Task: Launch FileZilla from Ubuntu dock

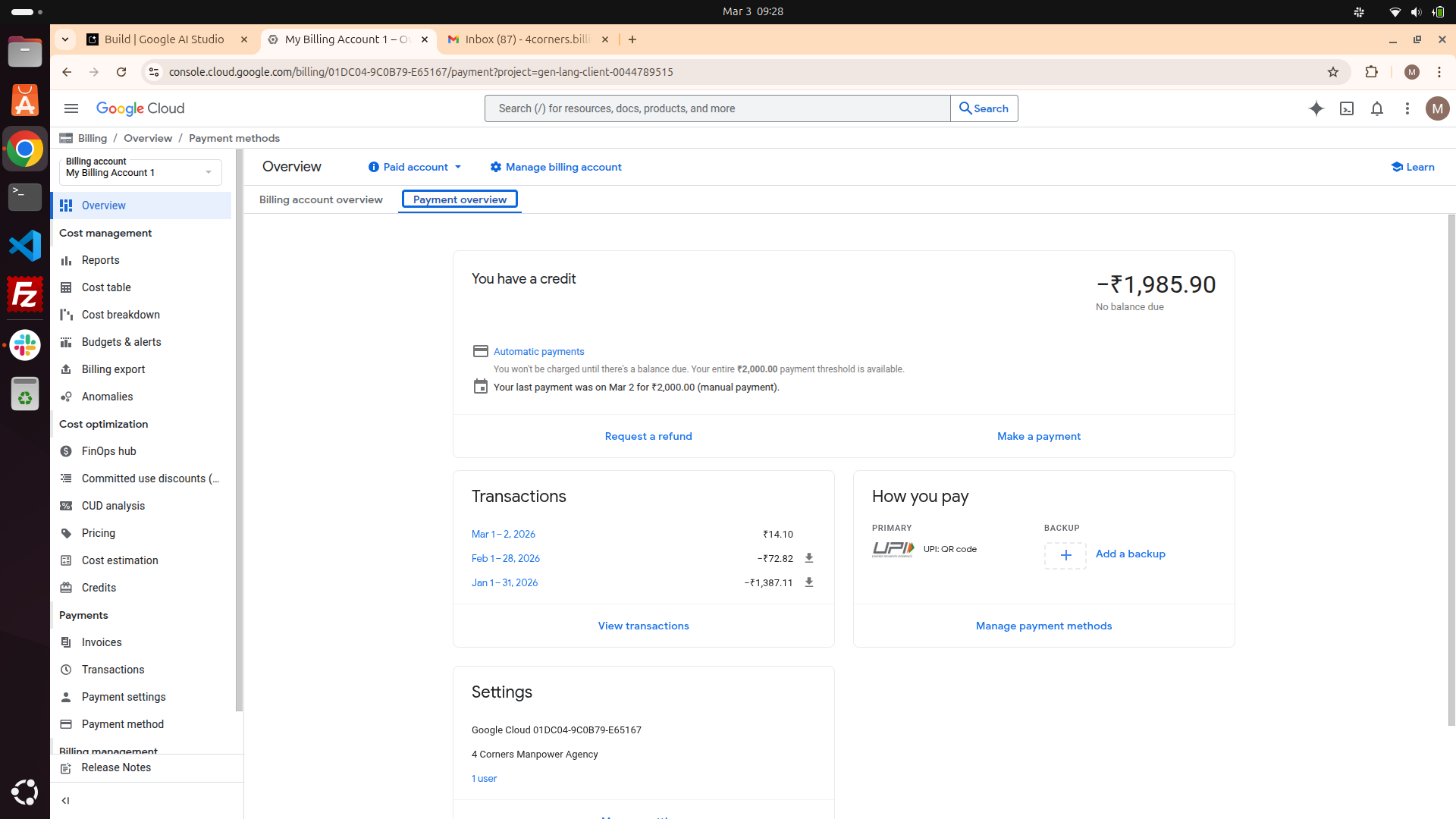Action: (25, 294)
